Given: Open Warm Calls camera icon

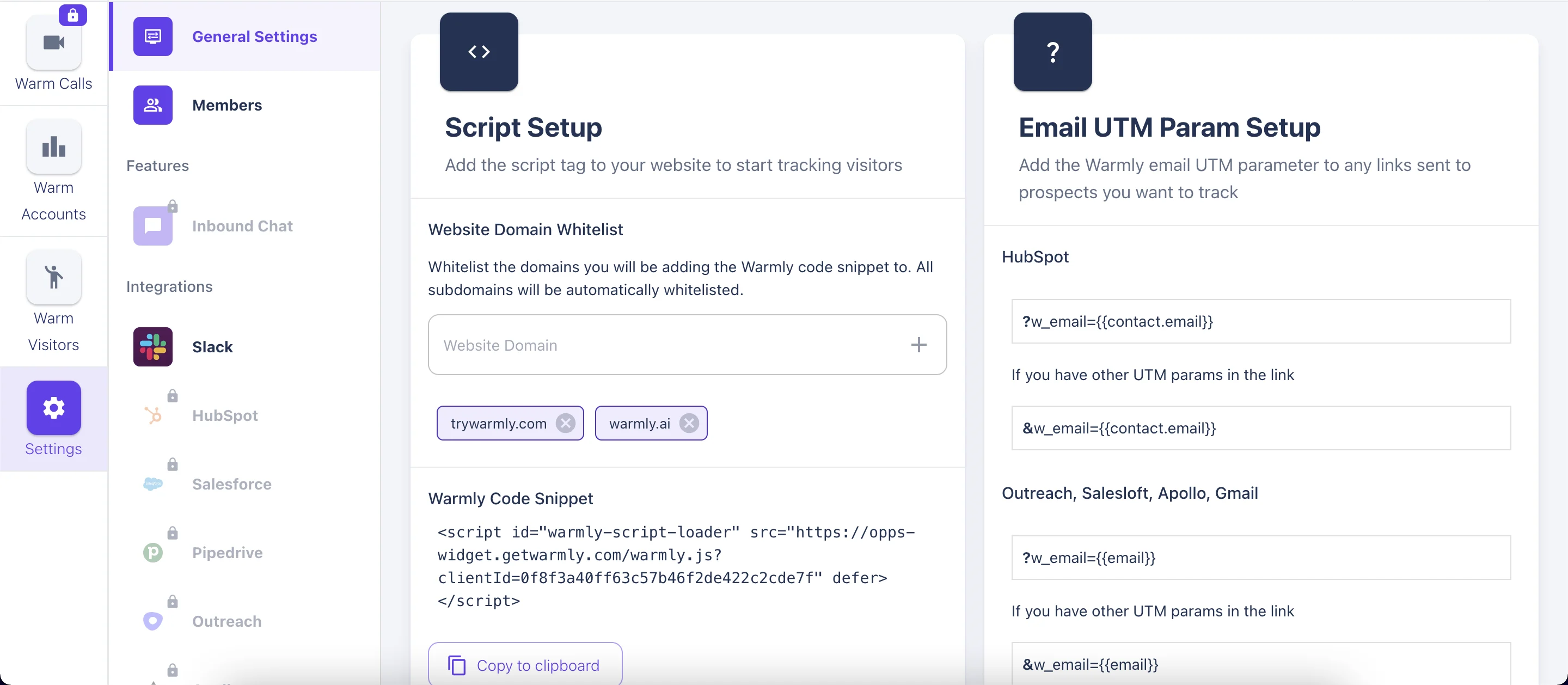Looking at the screenshot, I should coord(53,42).
